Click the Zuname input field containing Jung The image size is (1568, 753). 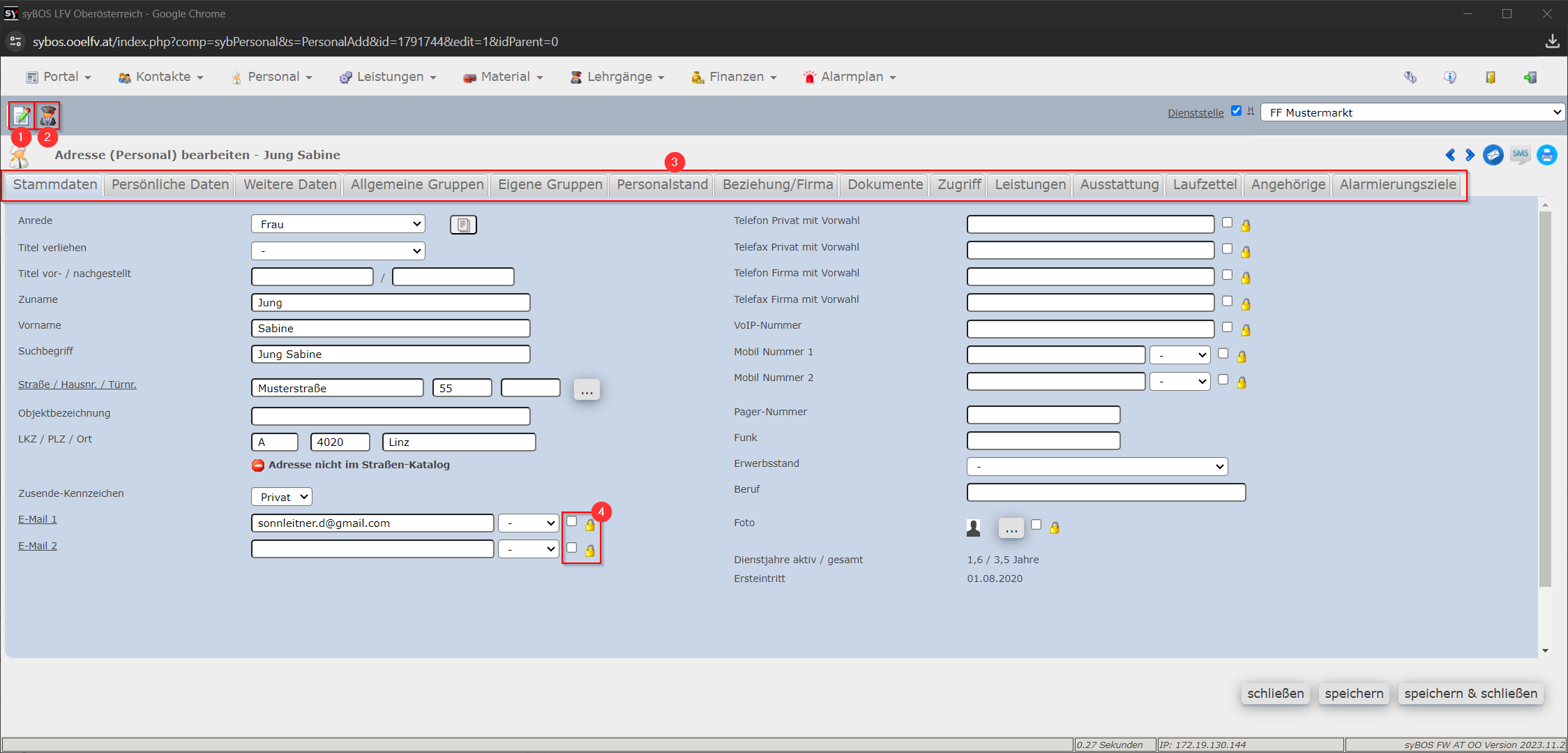pyautogui.click(x=391, y=302)
